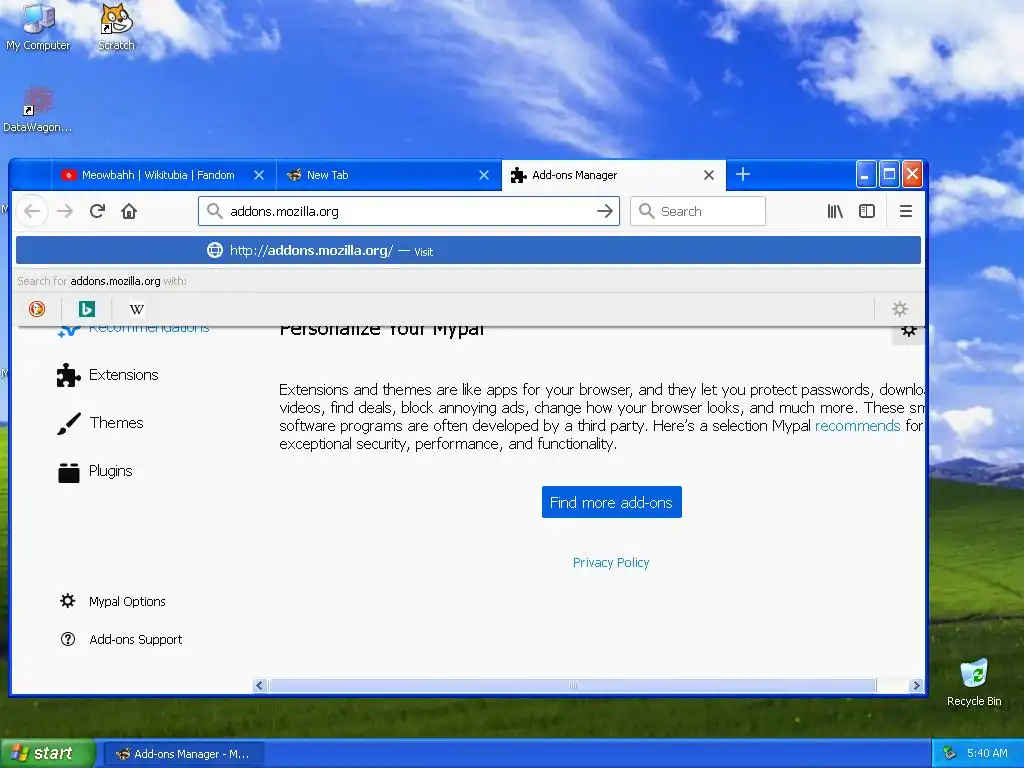1024x768 pixels.
Task: Search with the DuckDuckGo engine icon
Action: (37, 308)
